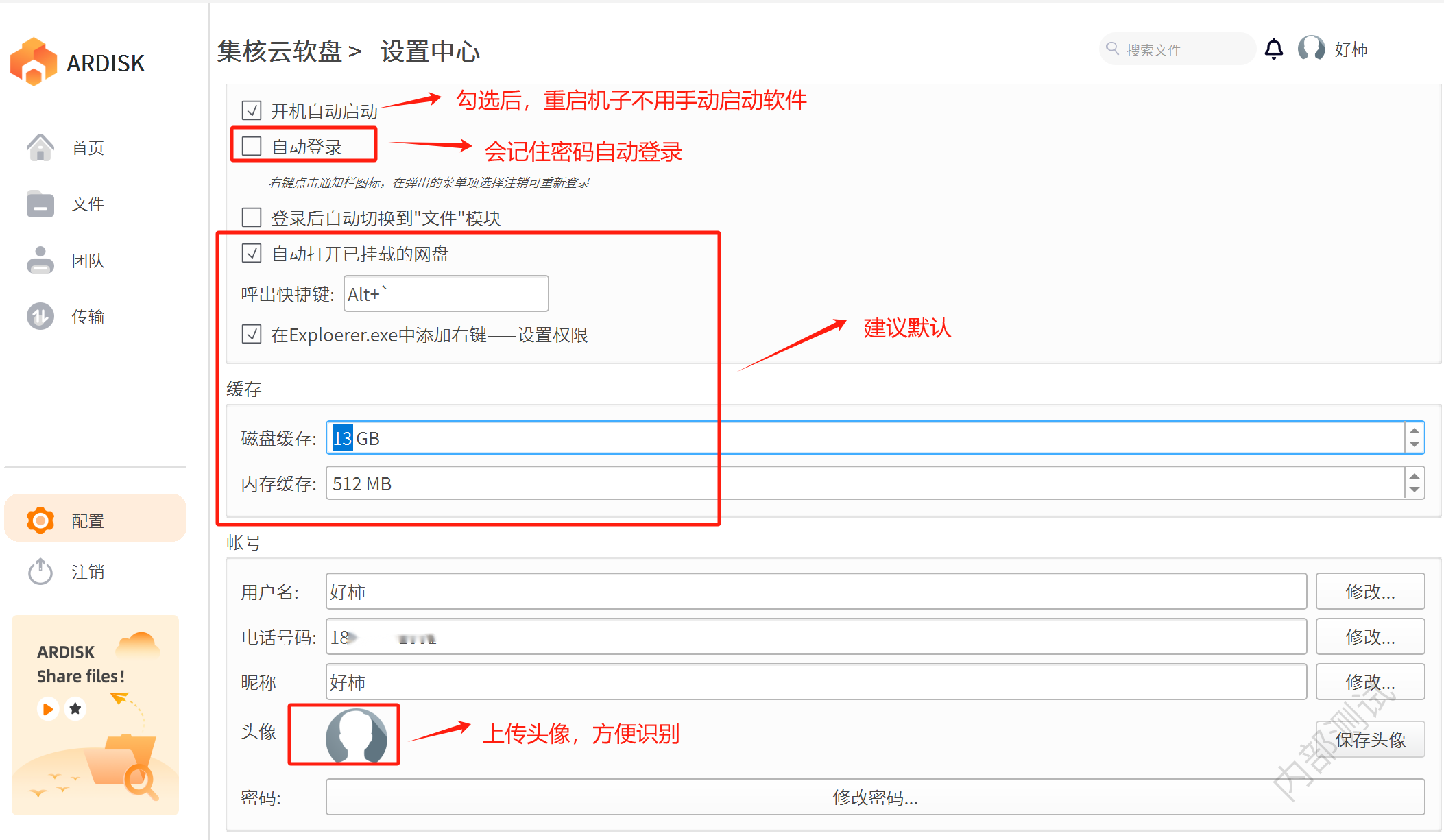
Task: Click 修改 button beside 用户名
Action: [x=1369, y=592]
